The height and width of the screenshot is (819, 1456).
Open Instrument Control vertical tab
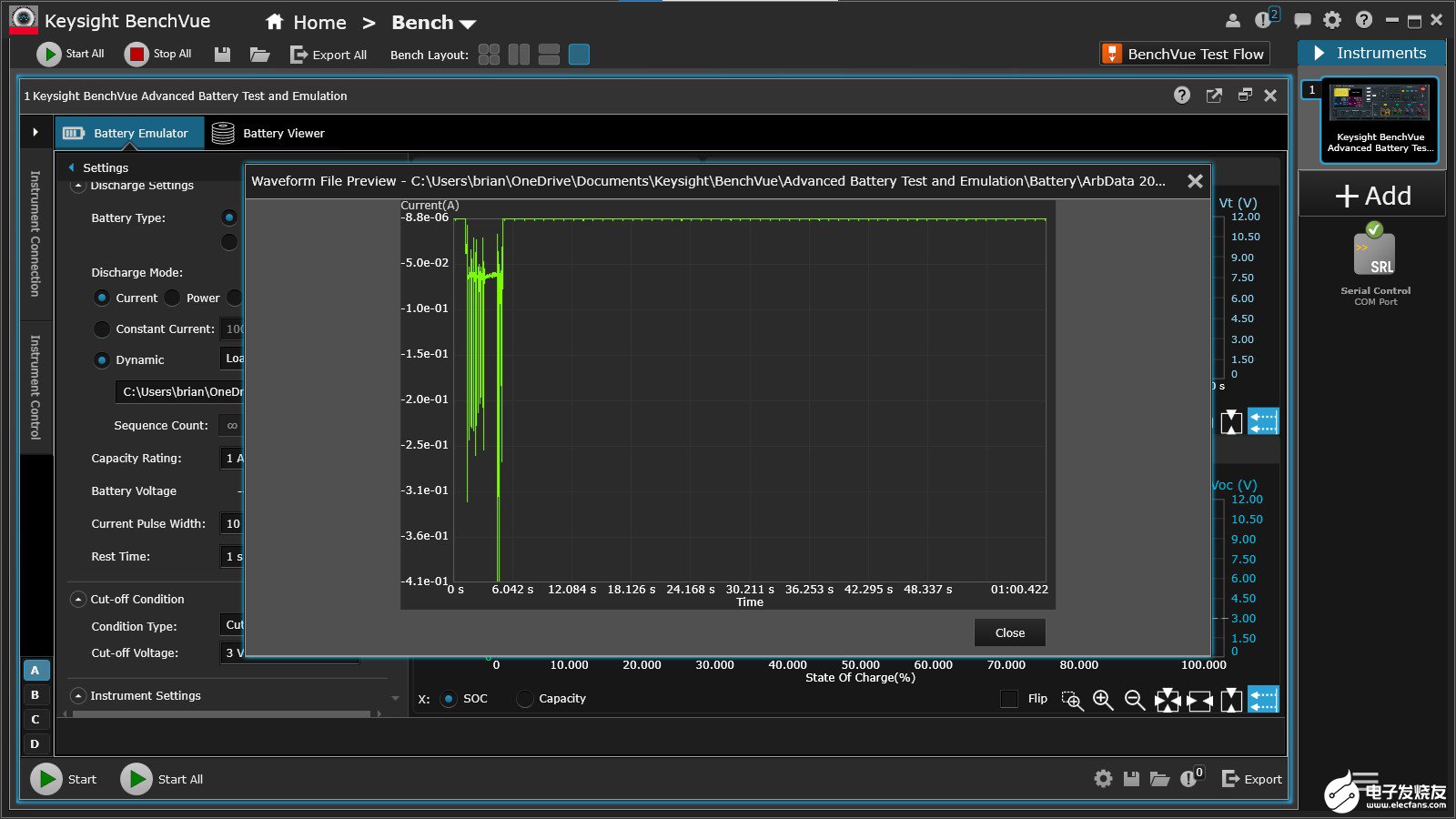(35, 387)
